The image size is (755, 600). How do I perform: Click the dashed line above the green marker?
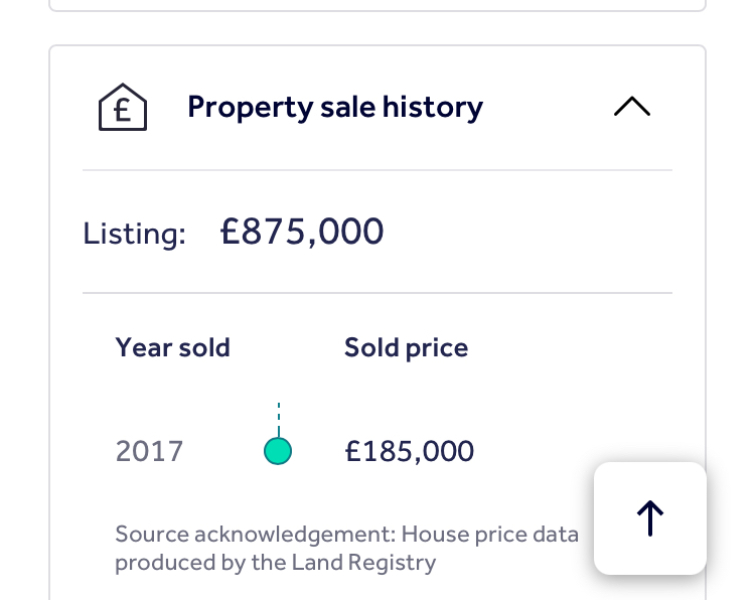tap(278, 418)
